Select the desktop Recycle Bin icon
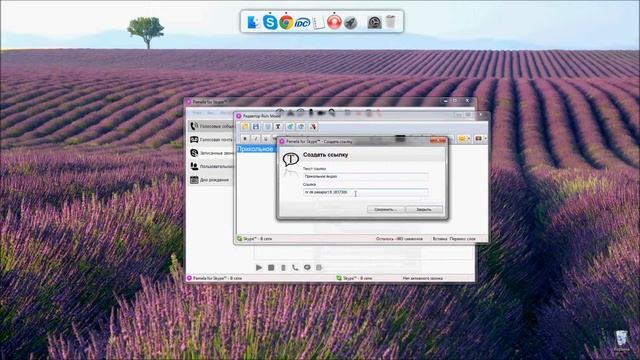Image resolution: width=640 pixels, height=360 pixels. 621,340
